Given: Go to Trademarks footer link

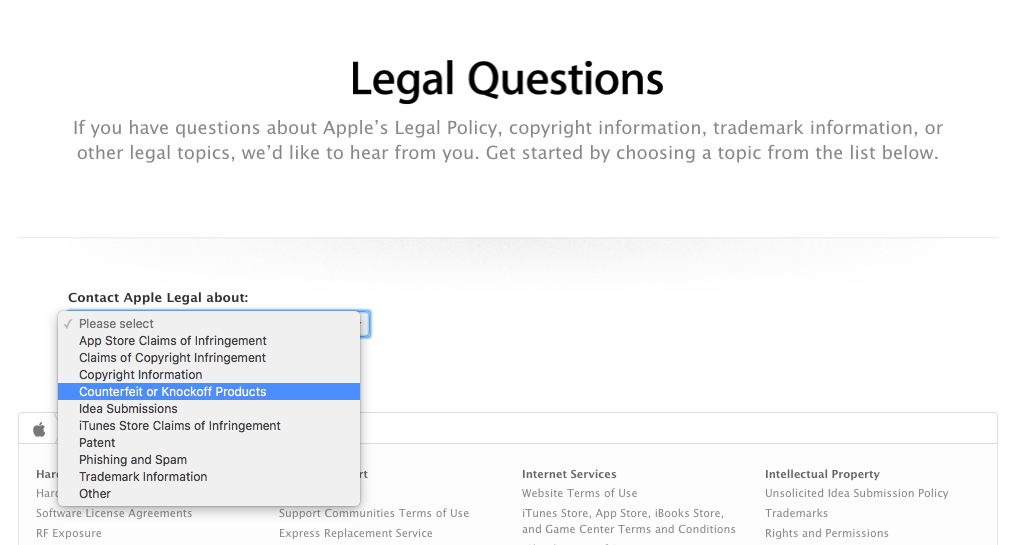Looking at the screenshot, I should (x=796, y=513).
